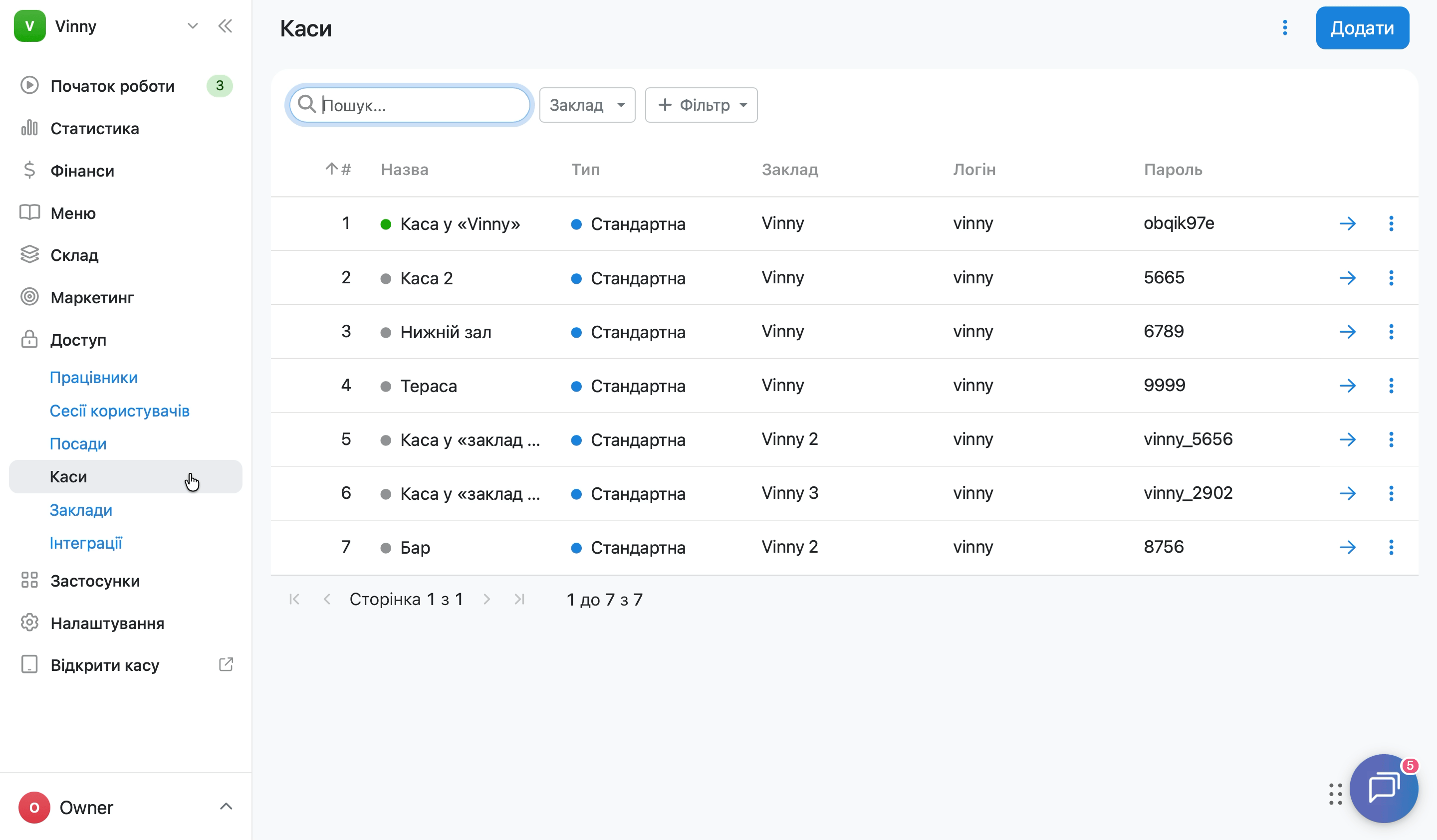Image resolution: width=1437 pixels, height=840 pixels.
Task: Select password cell vinny_5656
Action: coord(1188,439)
